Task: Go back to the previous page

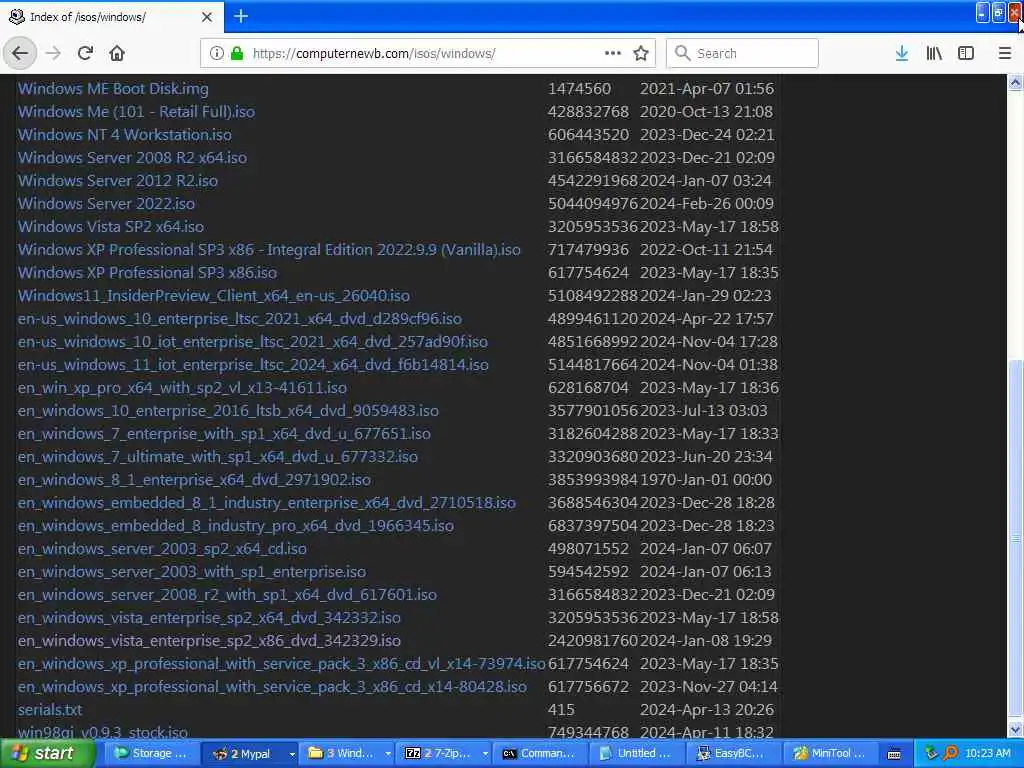Action: click(20, 53)
